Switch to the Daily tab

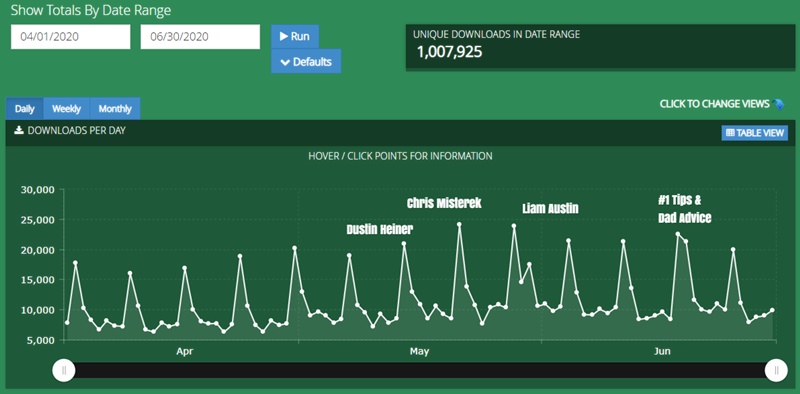24,109
